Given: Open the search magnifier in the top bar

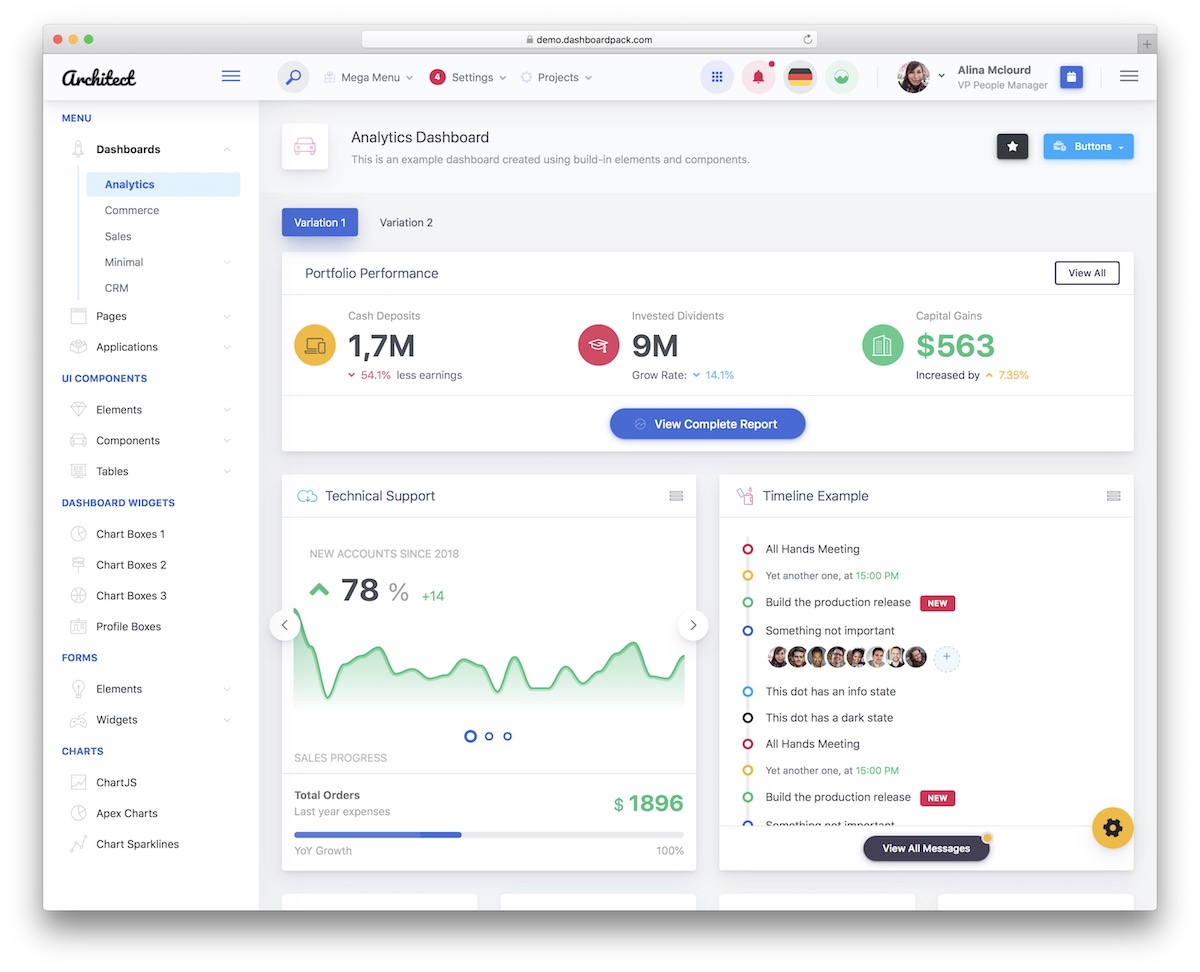Looking at the screenshot, I should click(x=292, y=76).
